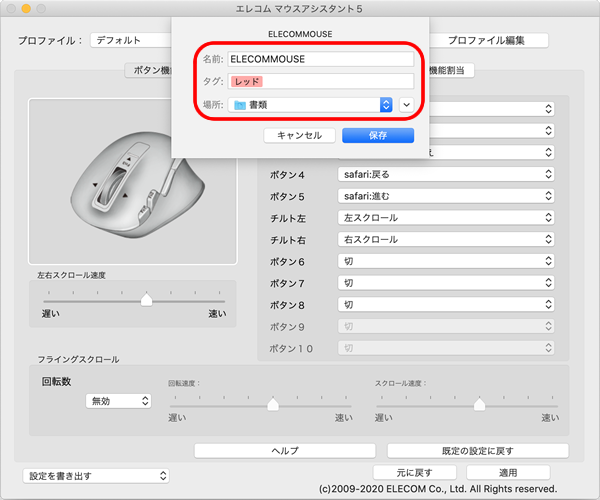Click the ヘルプ help button

(285, 451)
